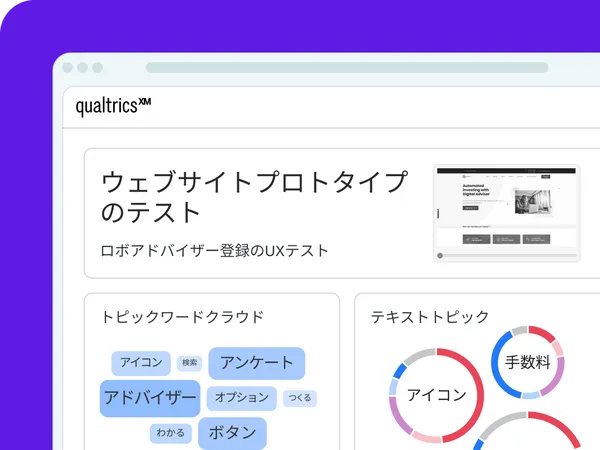600x450 pixels.
Task: Click the blue segment of 手数料 donut
Action: click(497, 370)
